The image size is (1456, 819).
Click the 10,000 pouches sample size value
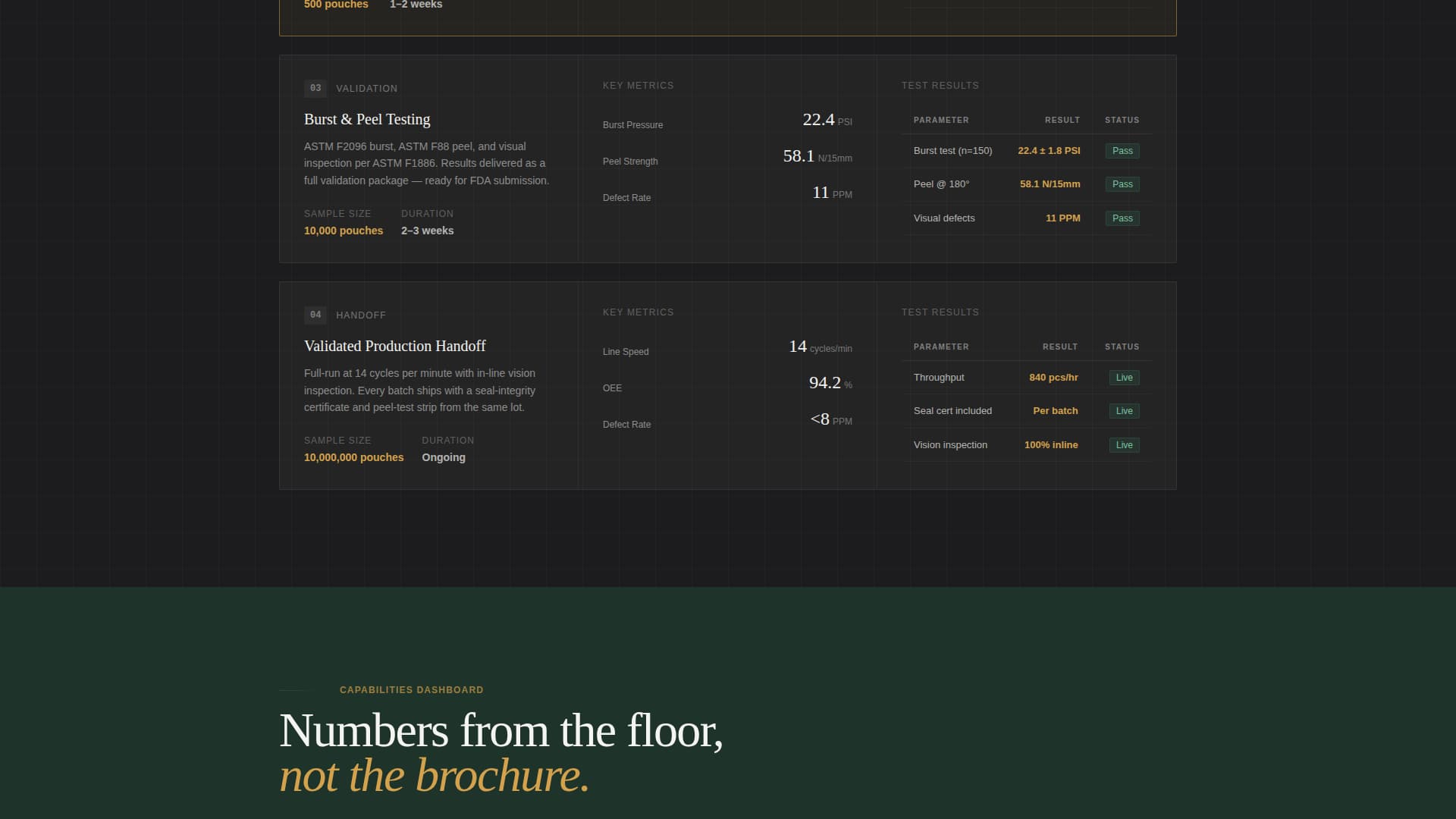344,231
